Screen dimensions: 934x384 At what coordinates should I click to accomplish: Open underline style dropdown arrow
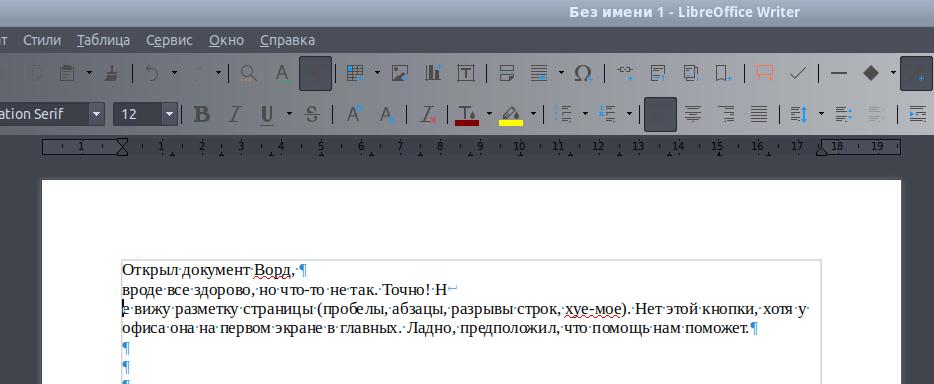point(289,114)
